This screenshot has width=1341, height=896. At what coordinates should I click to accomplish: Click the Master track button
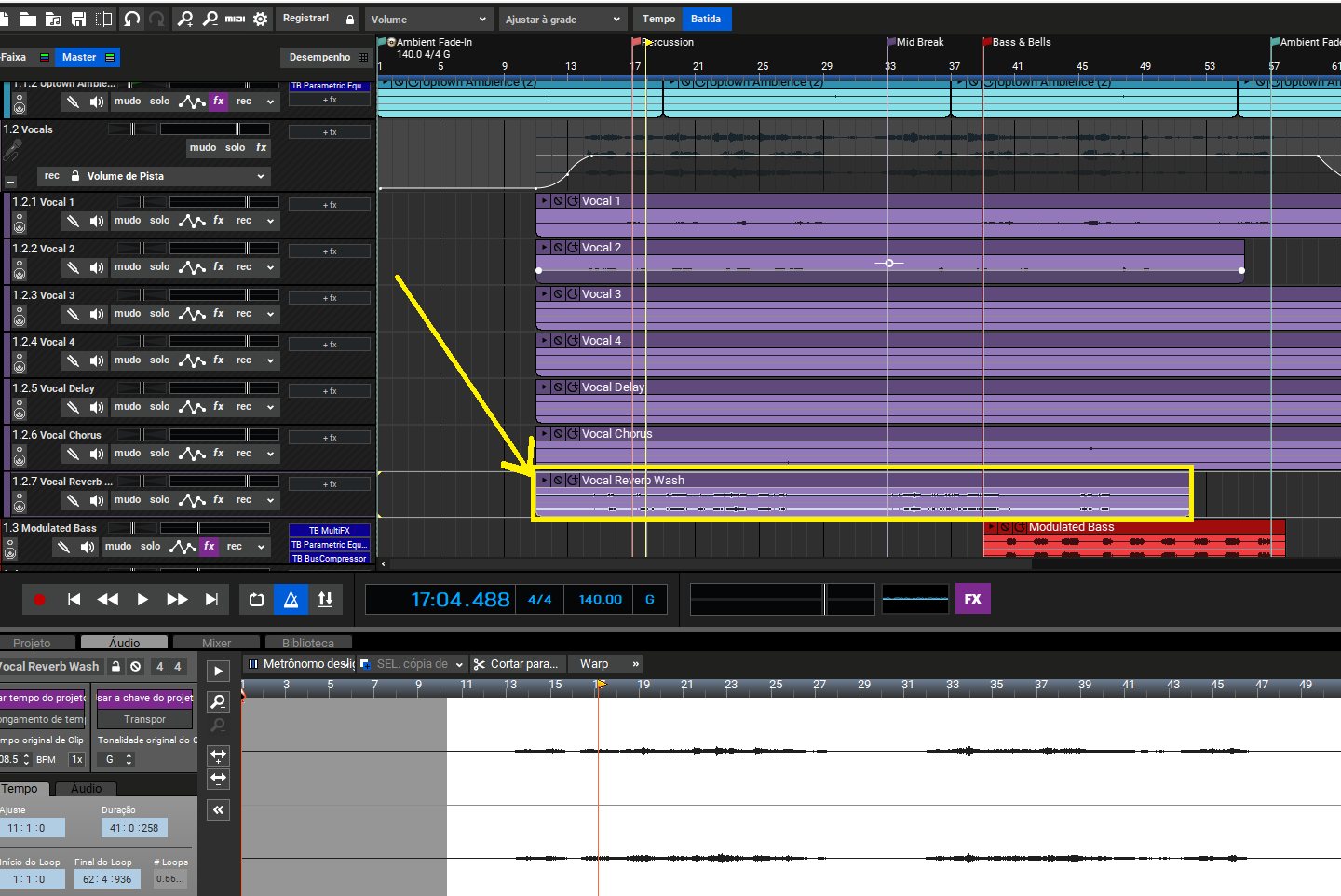click(88, 57)
